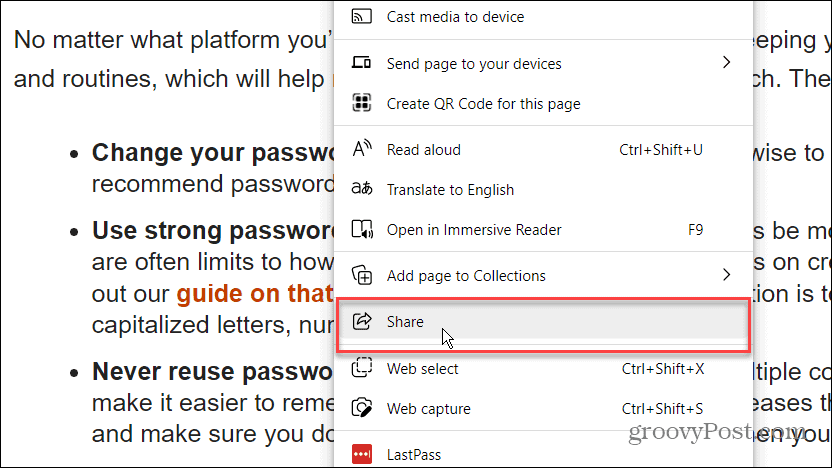Click the red LastPass icon
832x468 pixels.
pos(362,455)
